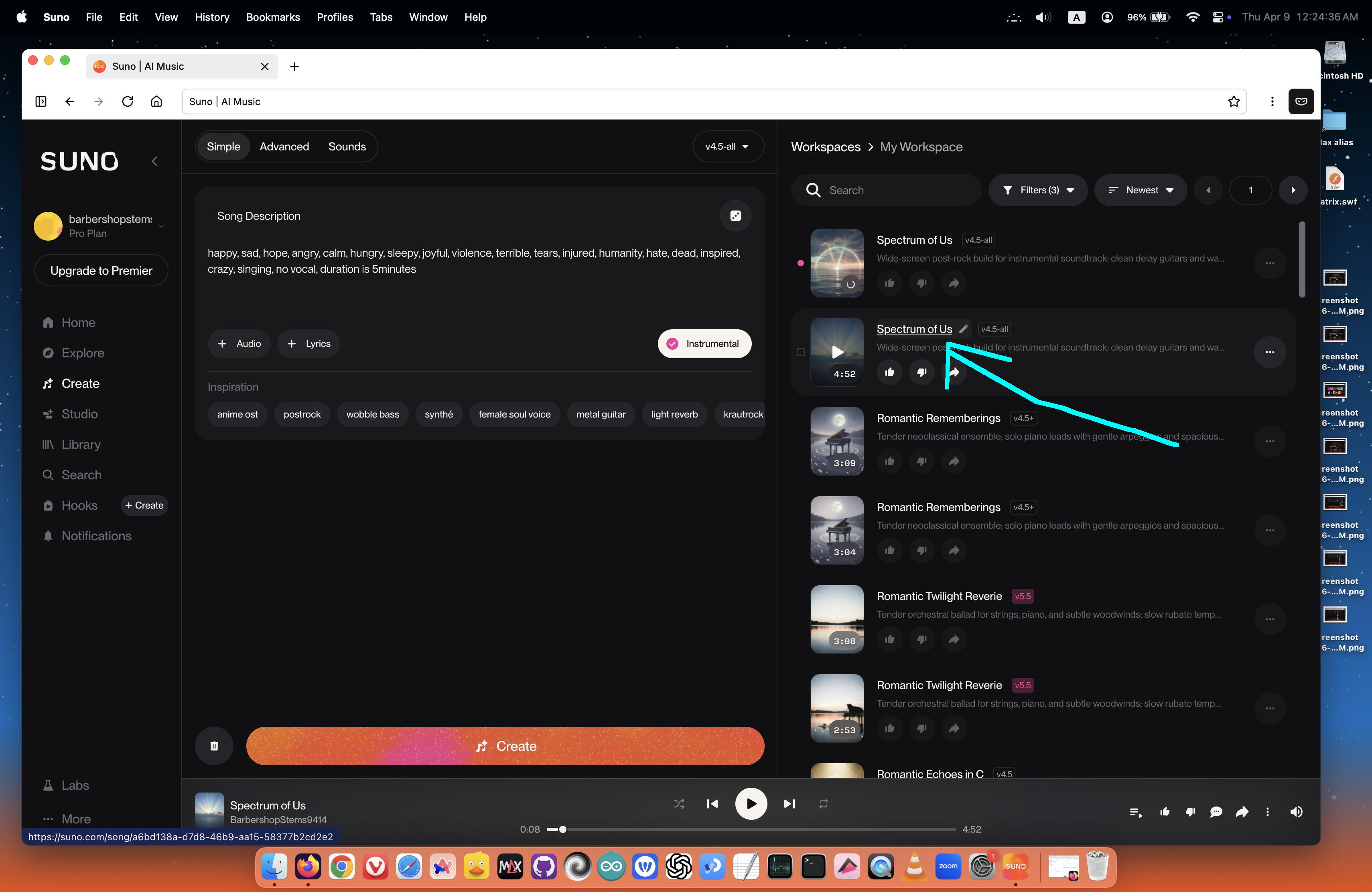This screenshot has width=1372, height=892.
Task: Mute the player volume speaker
Action: 1296,812
